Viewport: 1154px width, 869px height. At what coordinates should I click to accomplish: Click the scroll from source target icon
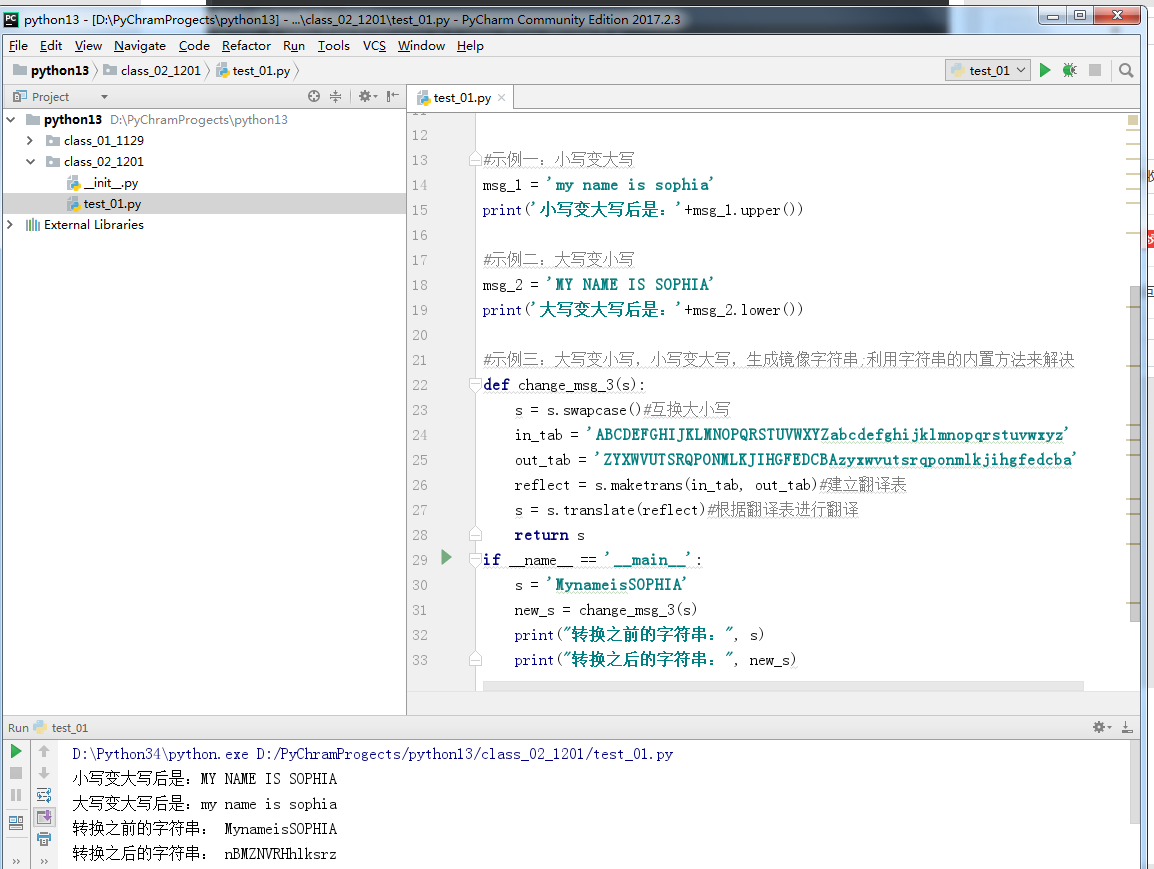click(314, 96)
